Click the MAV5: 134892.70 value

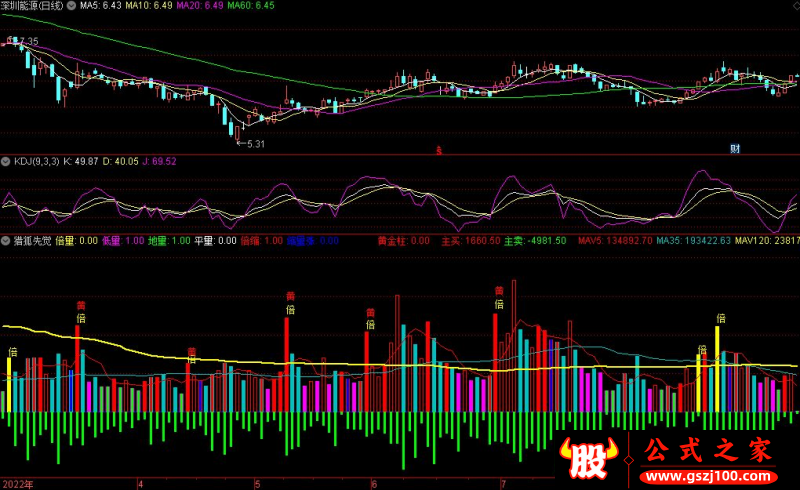[615, 241]
